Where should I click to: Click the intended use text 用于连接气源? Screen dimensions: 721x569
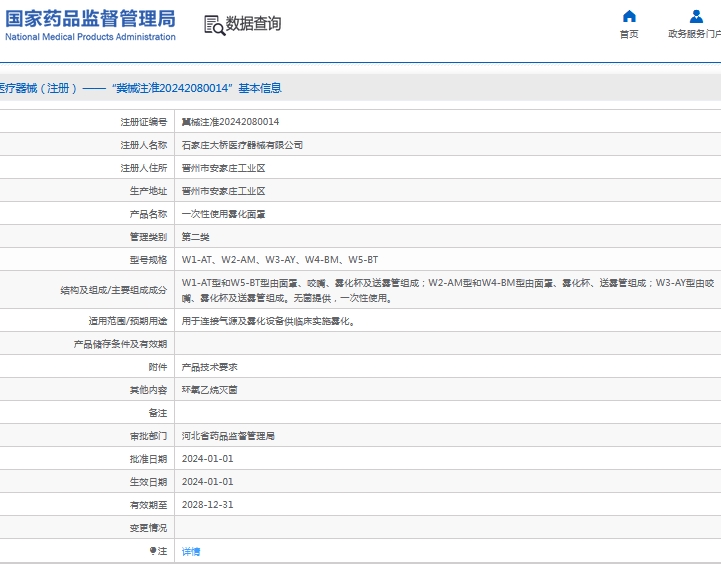point(269,321)
